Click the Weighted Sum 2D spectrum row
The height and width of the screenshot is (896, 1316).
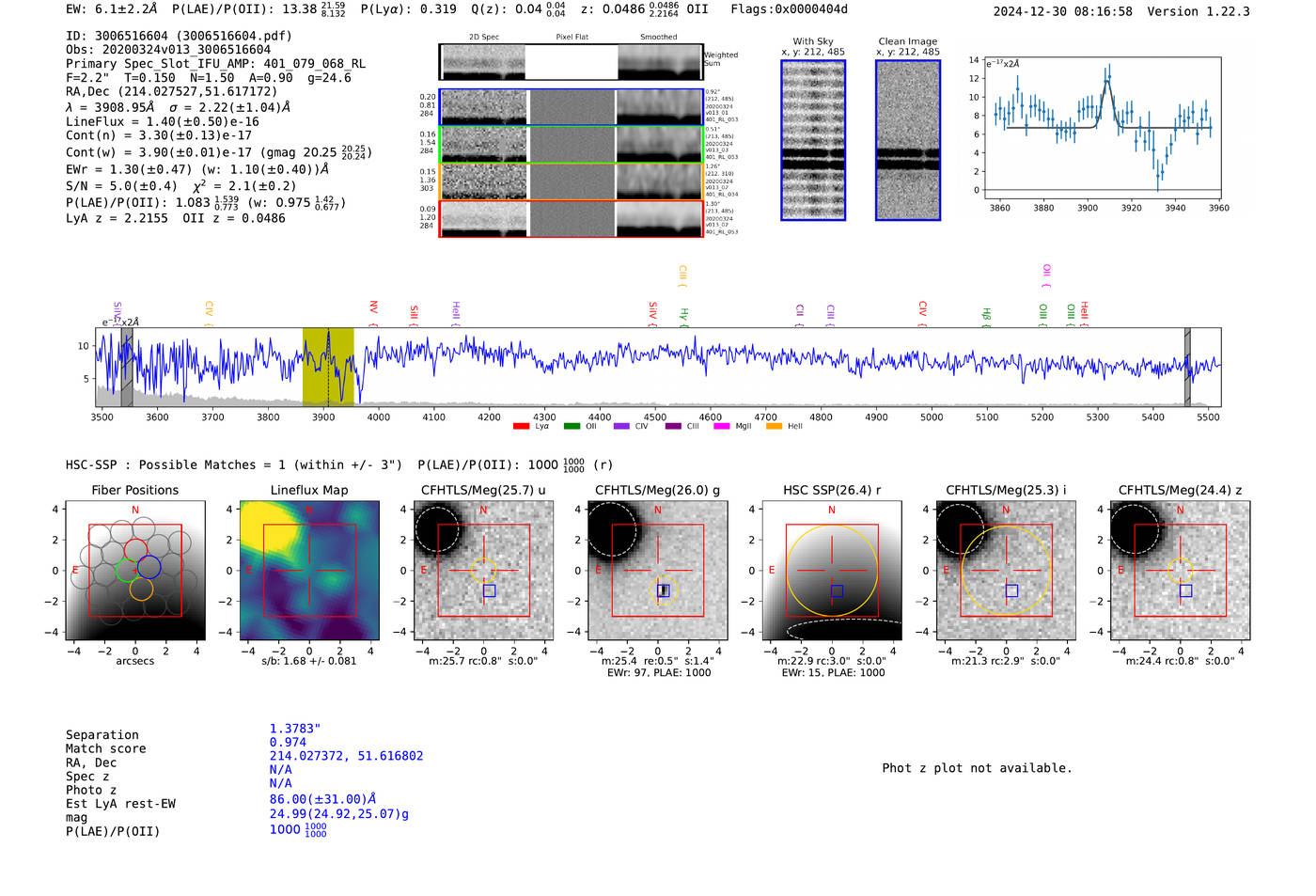(572, 62)
